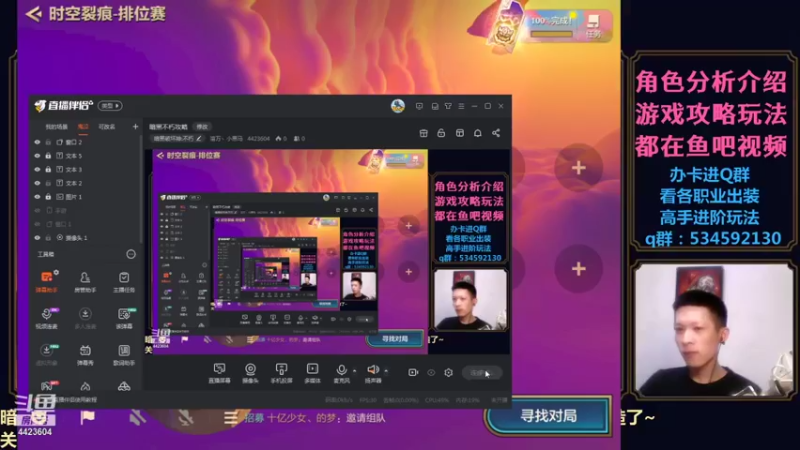Click 修改 beside the stream title
800x450 pixels.
[203, 127]
